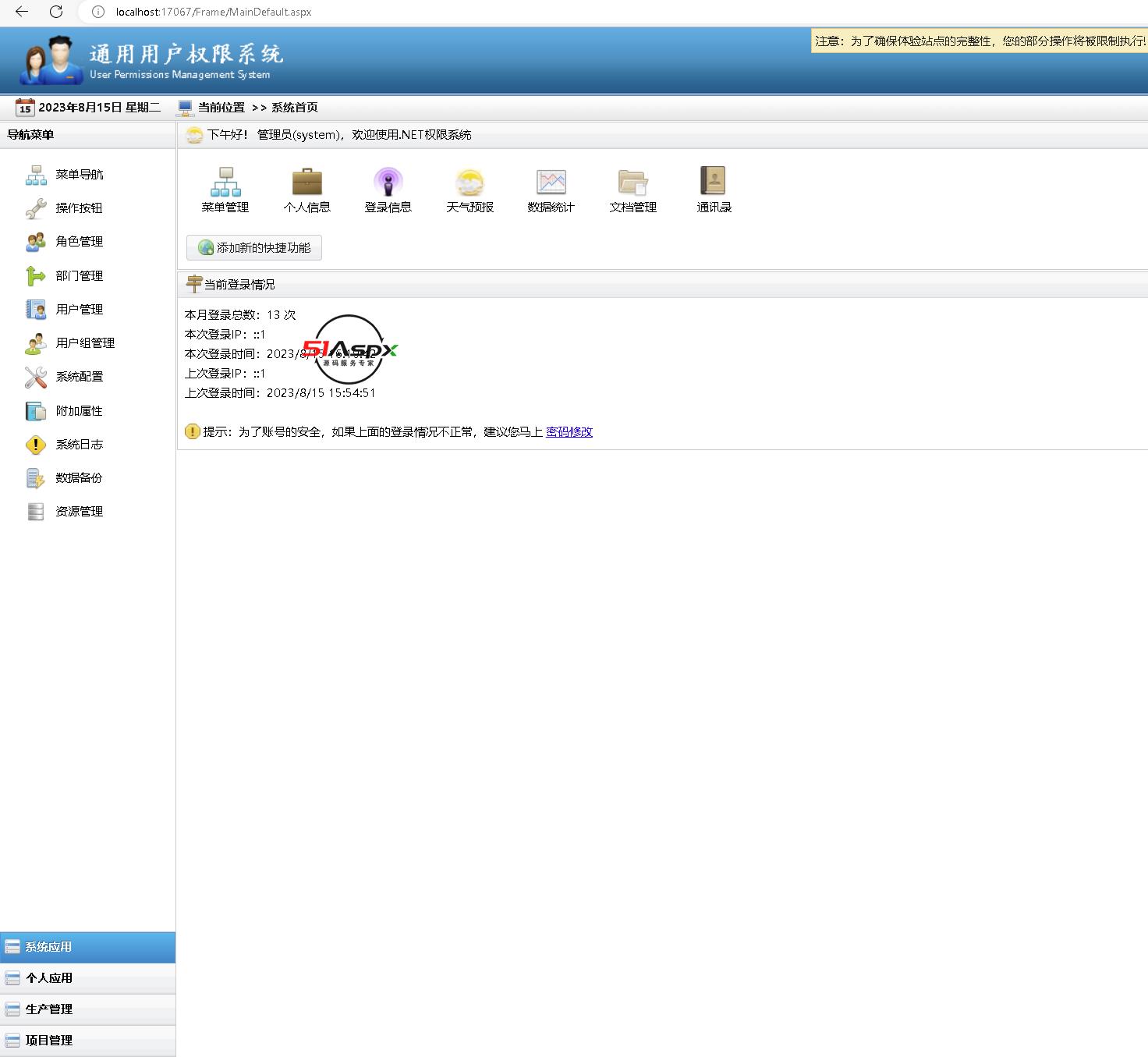Click the 用户组管理 icon
The height and width of the screenshot is (1057, 1148).
click(36, 343)
